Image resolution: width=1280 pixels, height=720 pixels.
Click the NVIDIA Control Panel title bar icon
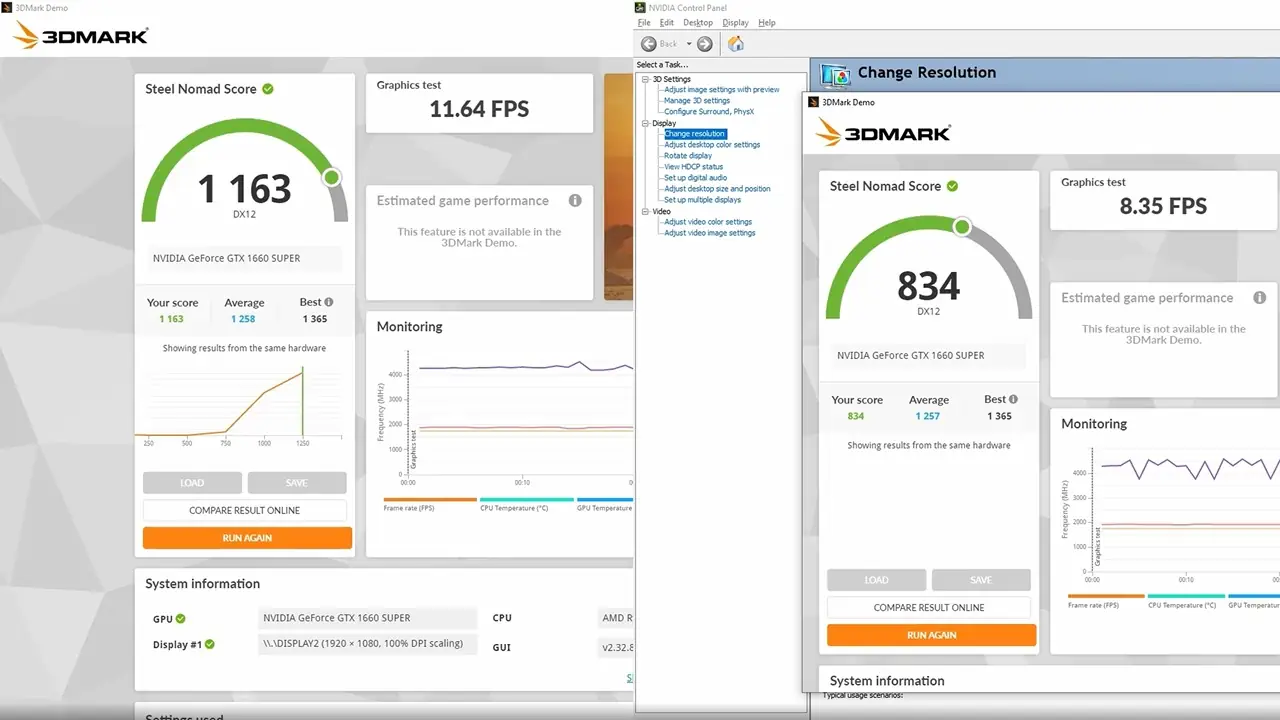pyautogui.click(x=641, y=8)
